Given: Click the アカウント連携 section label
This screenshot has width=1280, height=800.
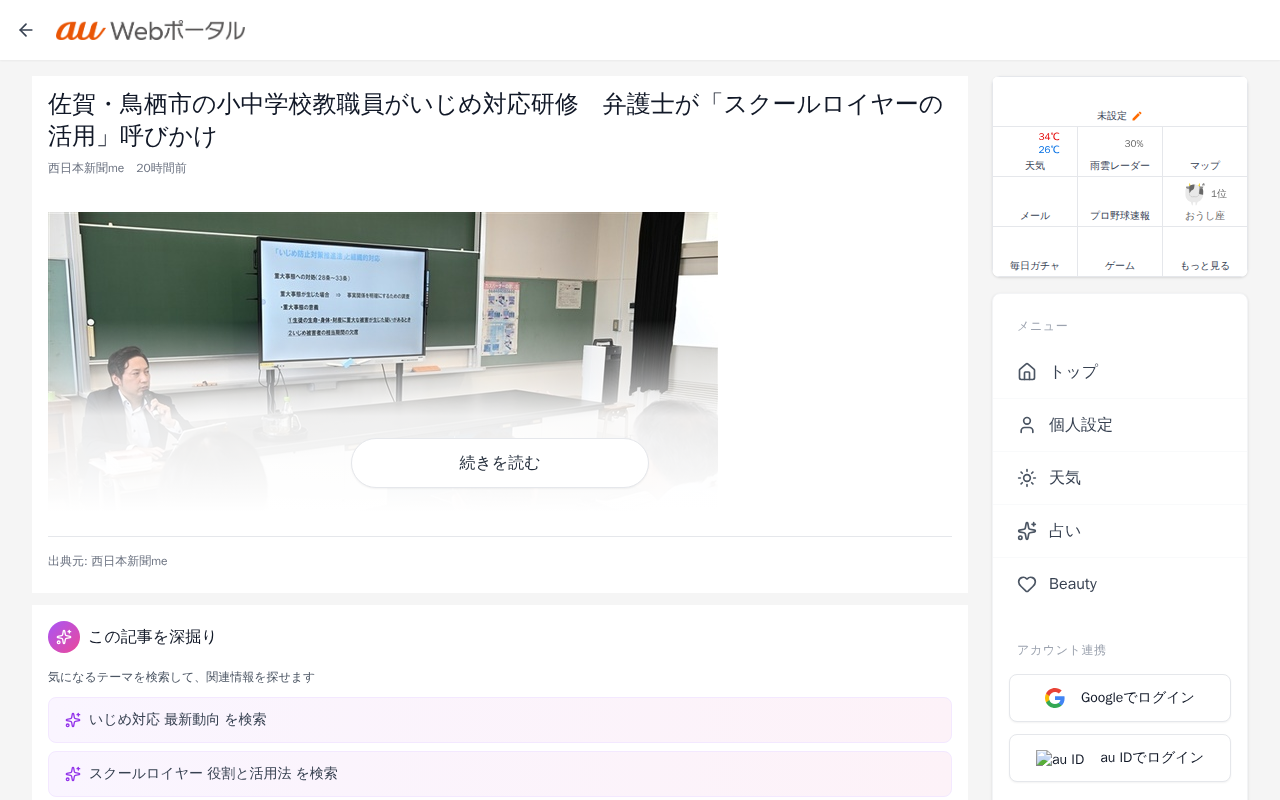Looking at the screenshot, I should [1061, 650].
